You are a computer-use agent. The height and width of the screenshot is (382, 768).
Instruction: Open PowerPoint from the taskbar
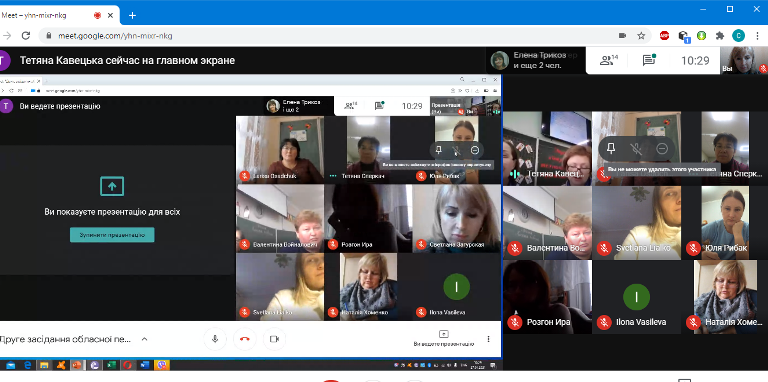pyautogui.click(x=77, y=365)
